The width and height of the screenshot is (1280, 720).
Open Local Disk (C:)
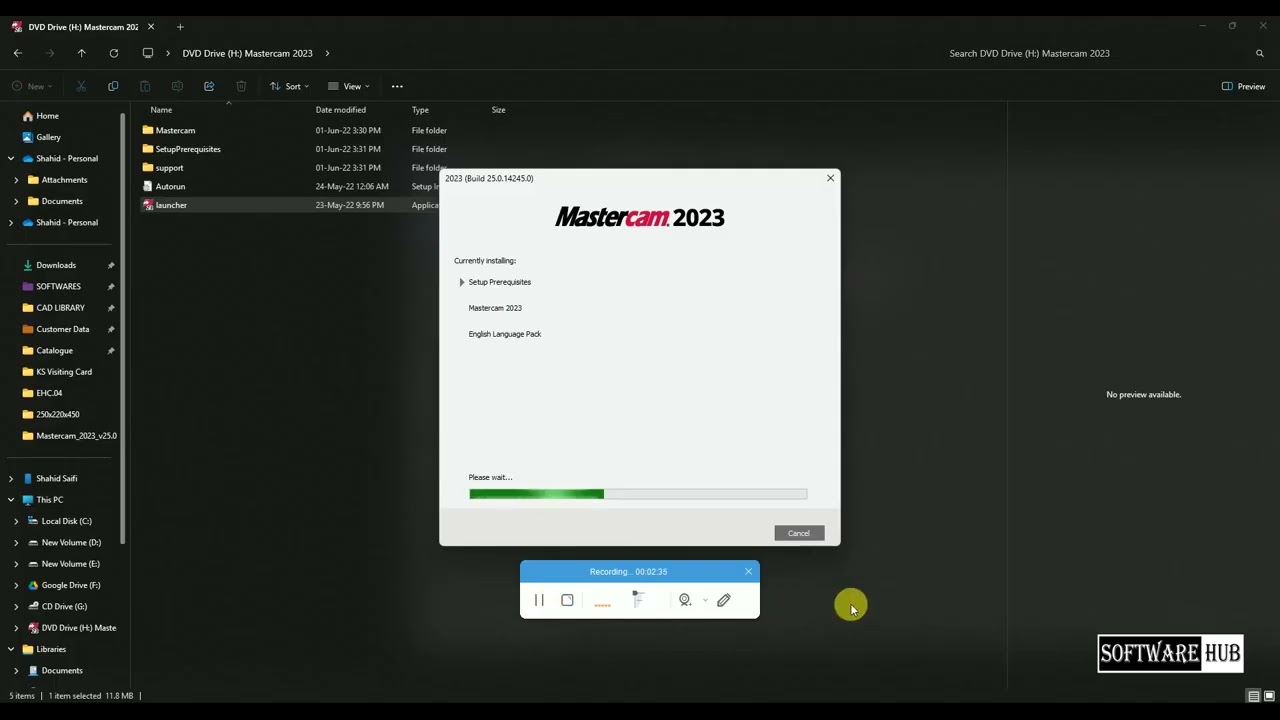(66, 521)
